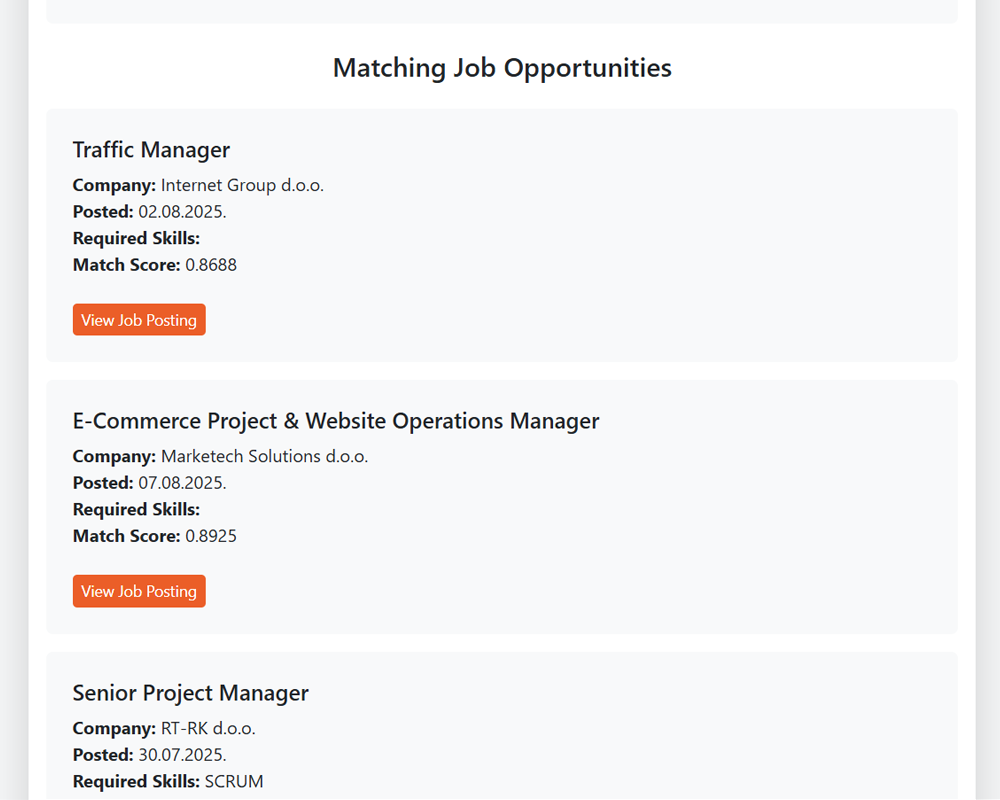Click the E-Commerce Project & Website Operations Manager title
The width and height of the screenshot is (1000, 800).
[336, 421]
